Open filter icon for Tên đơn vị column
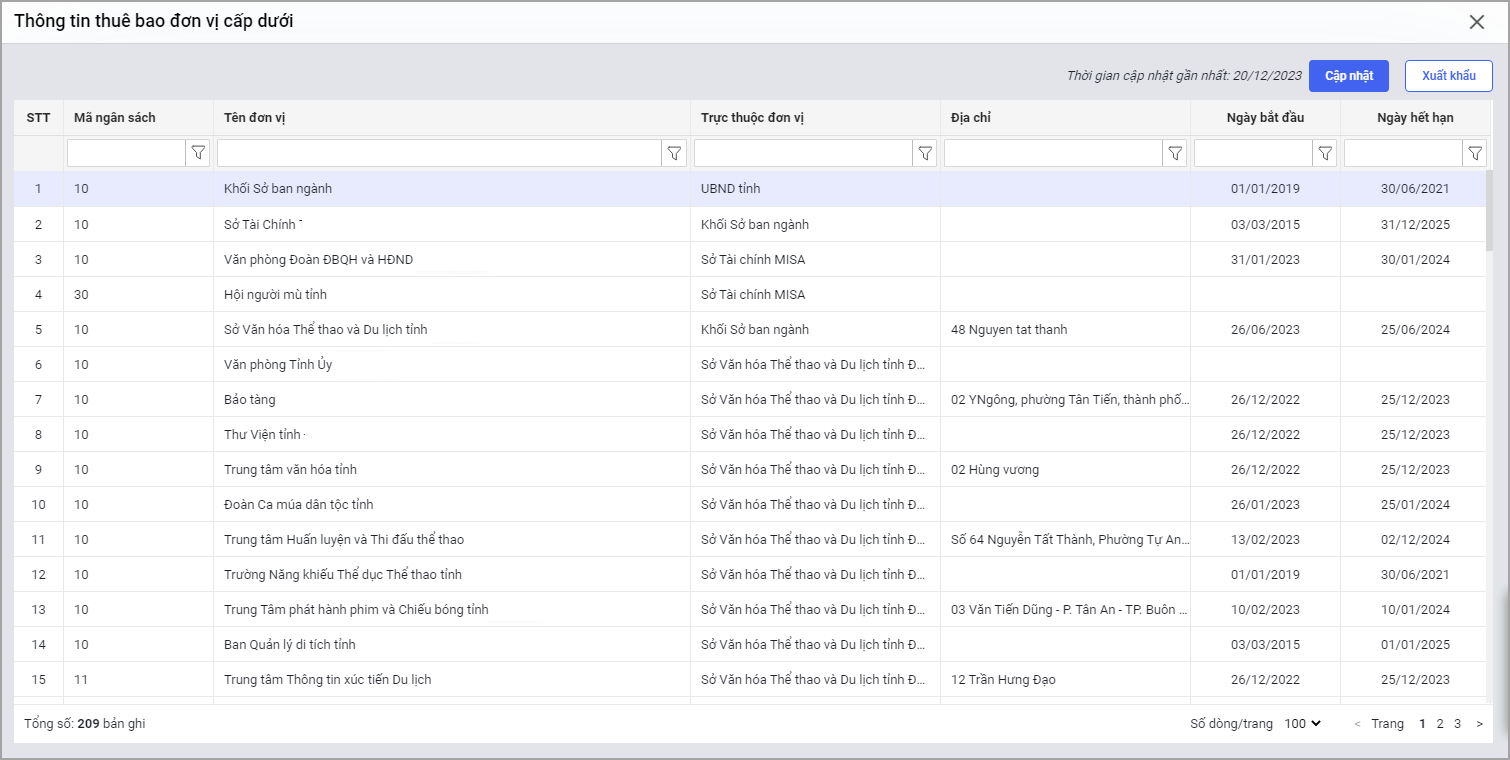1510x760 pixels. pyautogui.click(x=675, y=153)
